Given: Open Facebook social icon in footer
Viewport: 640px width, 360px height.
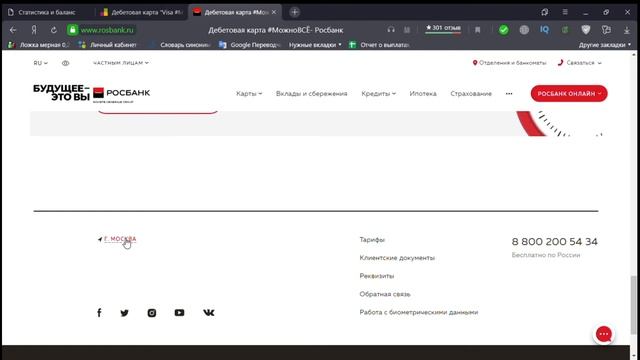Looking at the screenshot, I should pyautogui.click(x=99, y=313).
